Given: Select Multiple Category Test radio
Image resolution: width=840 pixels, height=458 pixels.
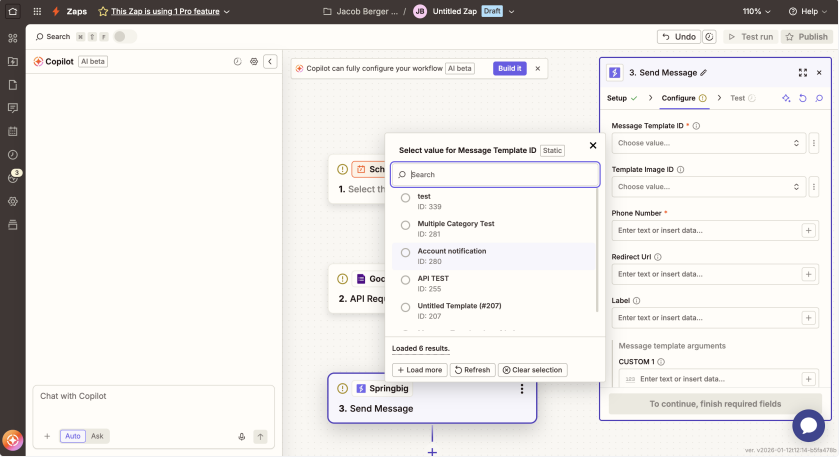Looking at the screenshot, I should coord(406,226).
